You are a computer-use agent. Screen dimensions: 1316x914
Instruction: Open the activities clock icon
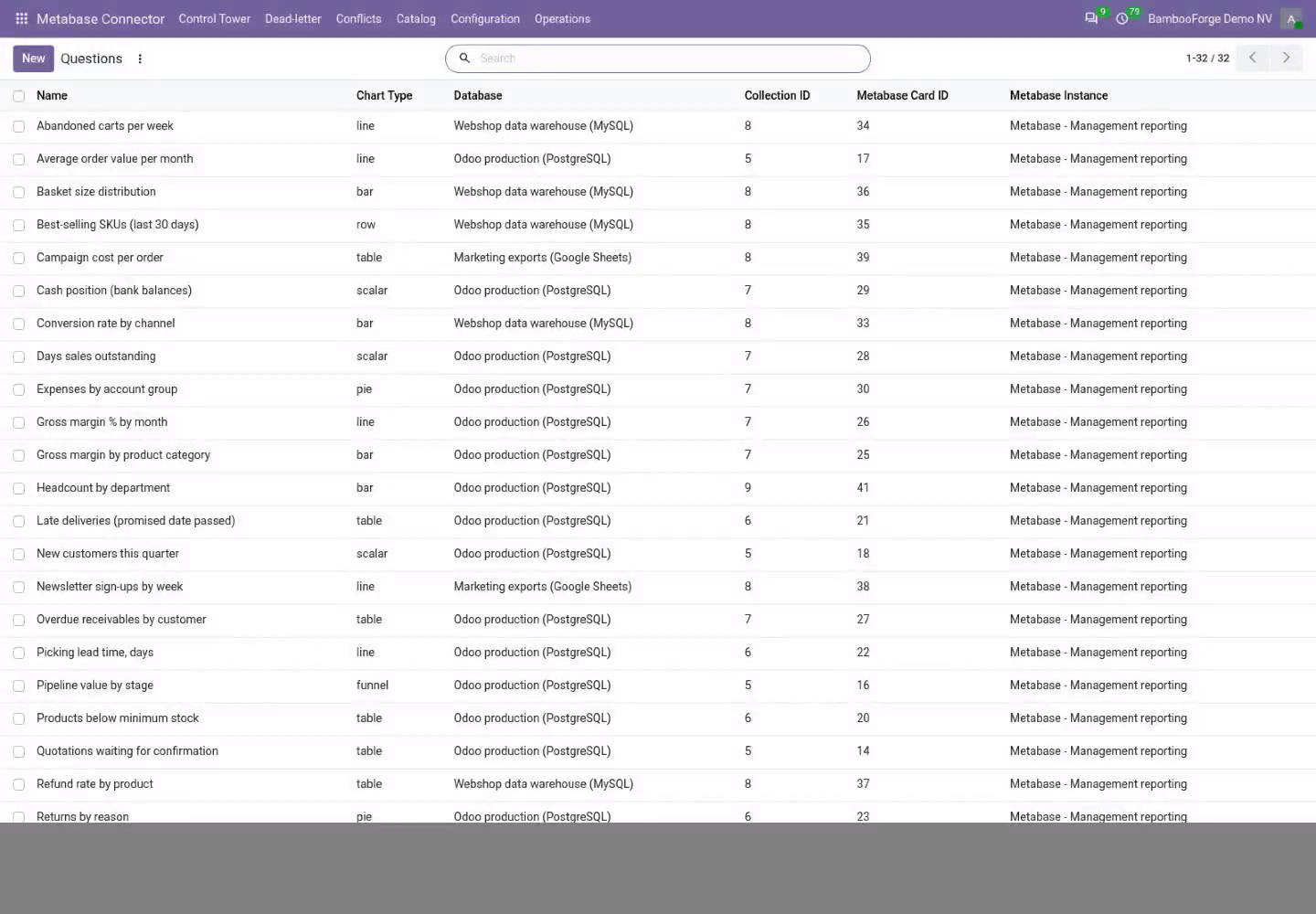pyautogui.click(x=1122, y=18)
